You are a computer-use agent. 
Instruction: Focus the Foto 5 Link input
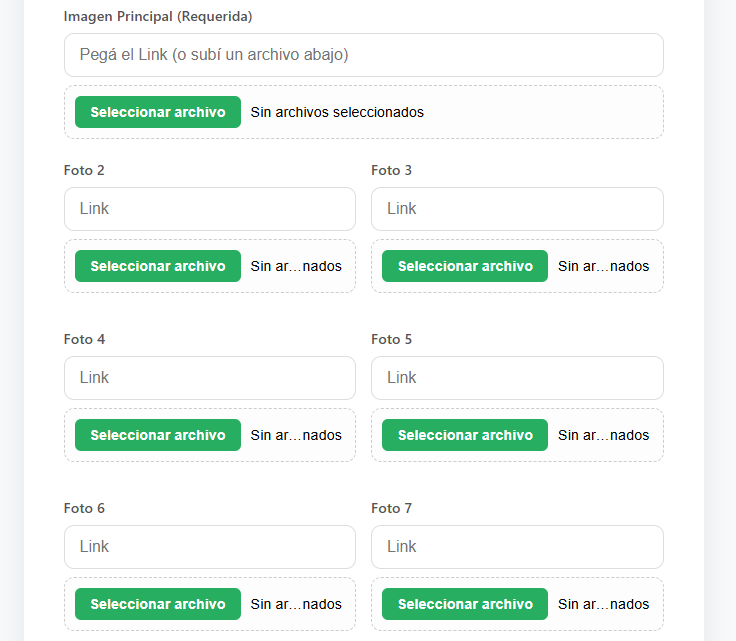517,378
